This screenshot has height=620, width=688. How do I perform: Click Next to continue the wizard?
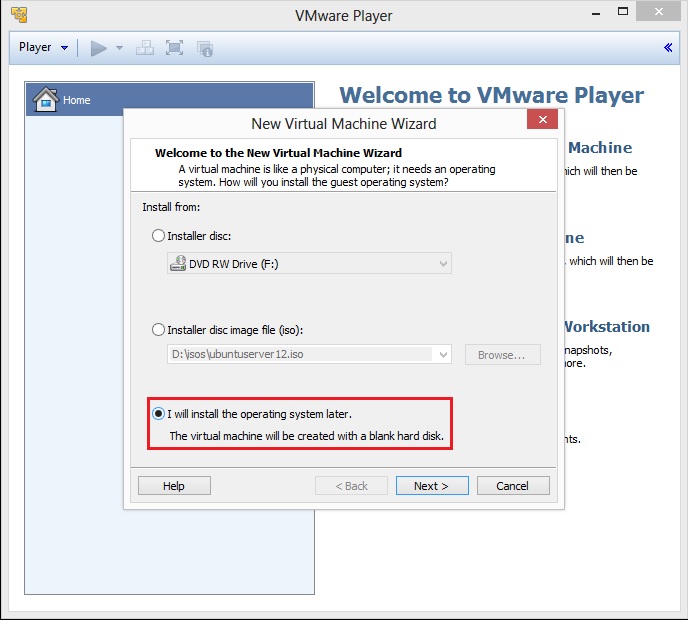pos(432,486)
